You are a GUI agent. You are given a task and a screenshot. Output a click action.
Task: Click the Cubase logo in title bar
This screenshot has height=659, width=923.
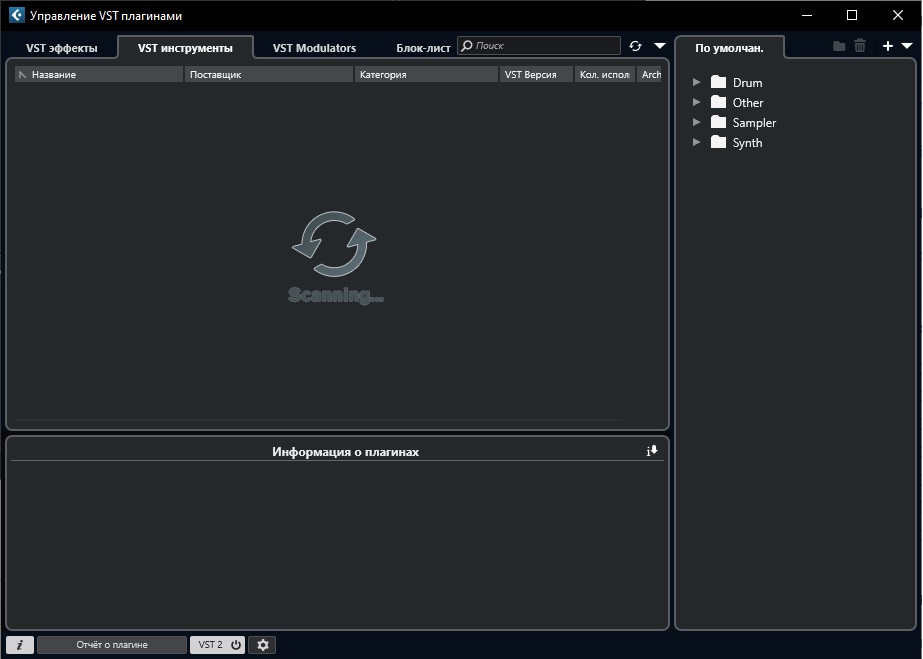(x=16, y=15)
